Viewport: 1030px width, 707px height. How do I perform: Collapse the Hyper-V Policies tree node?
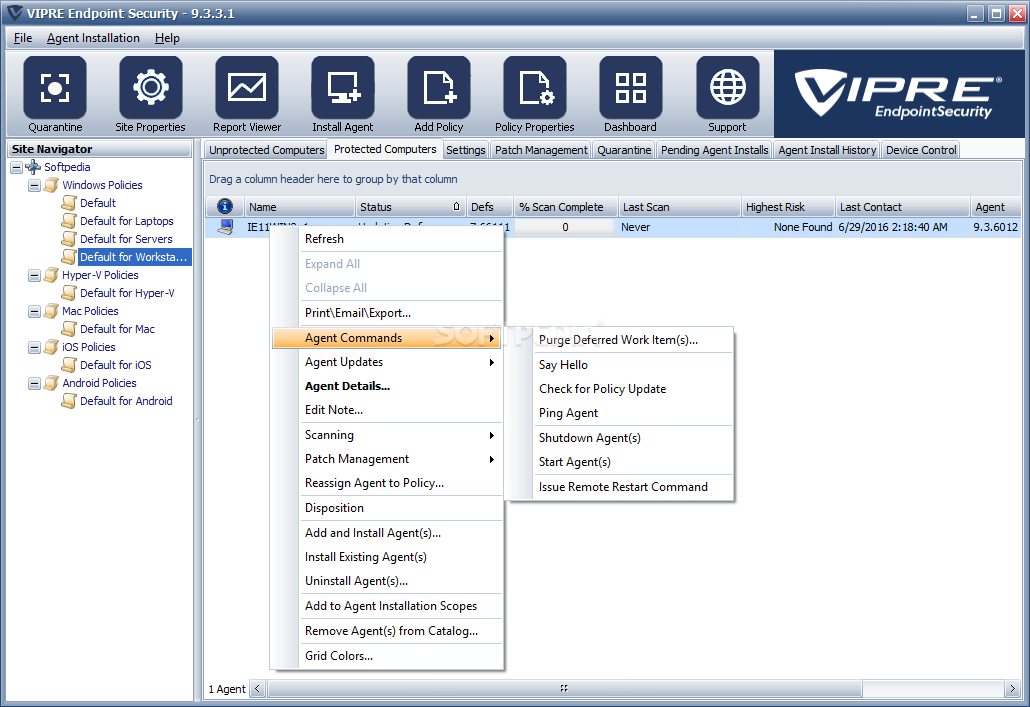point(34,275)
